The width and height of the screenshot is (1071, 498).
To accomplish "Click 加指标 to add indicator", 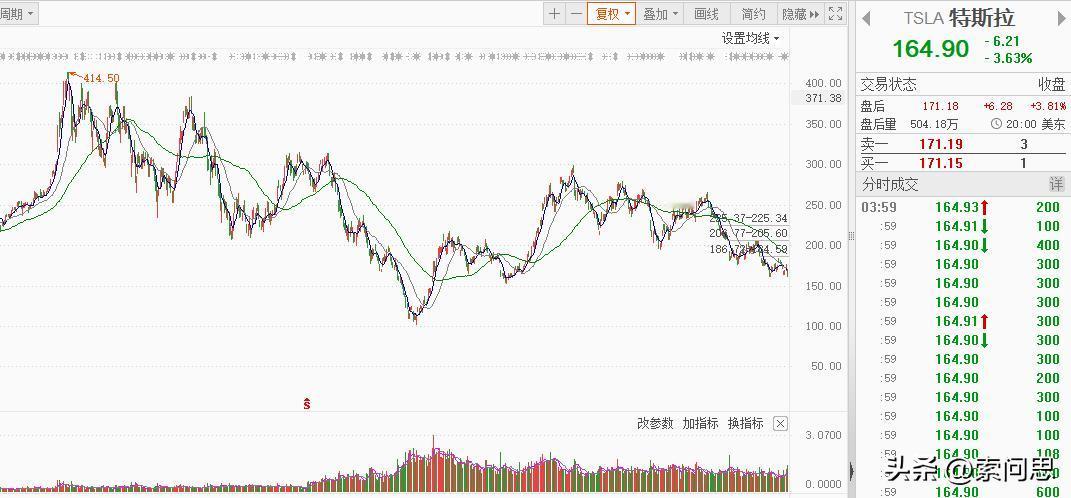I will click(x=700, y=424).
